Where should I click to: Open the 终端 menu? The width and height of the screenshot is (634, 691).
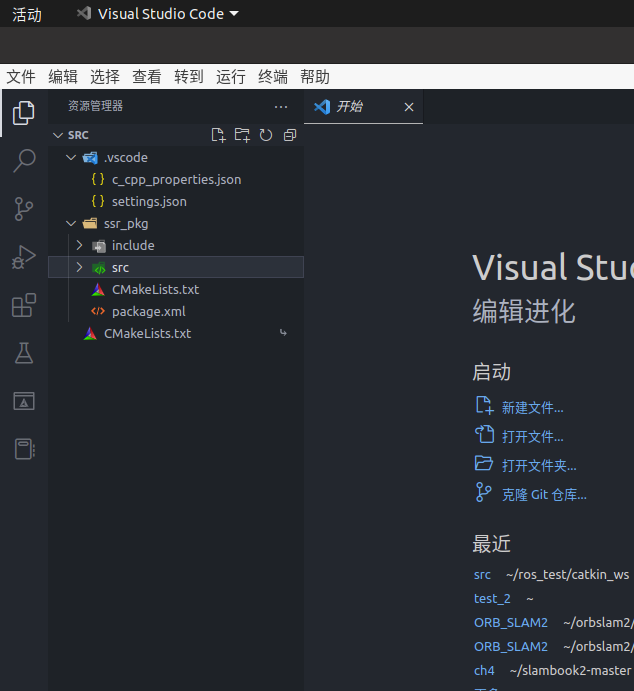click(x=273, y=77)
